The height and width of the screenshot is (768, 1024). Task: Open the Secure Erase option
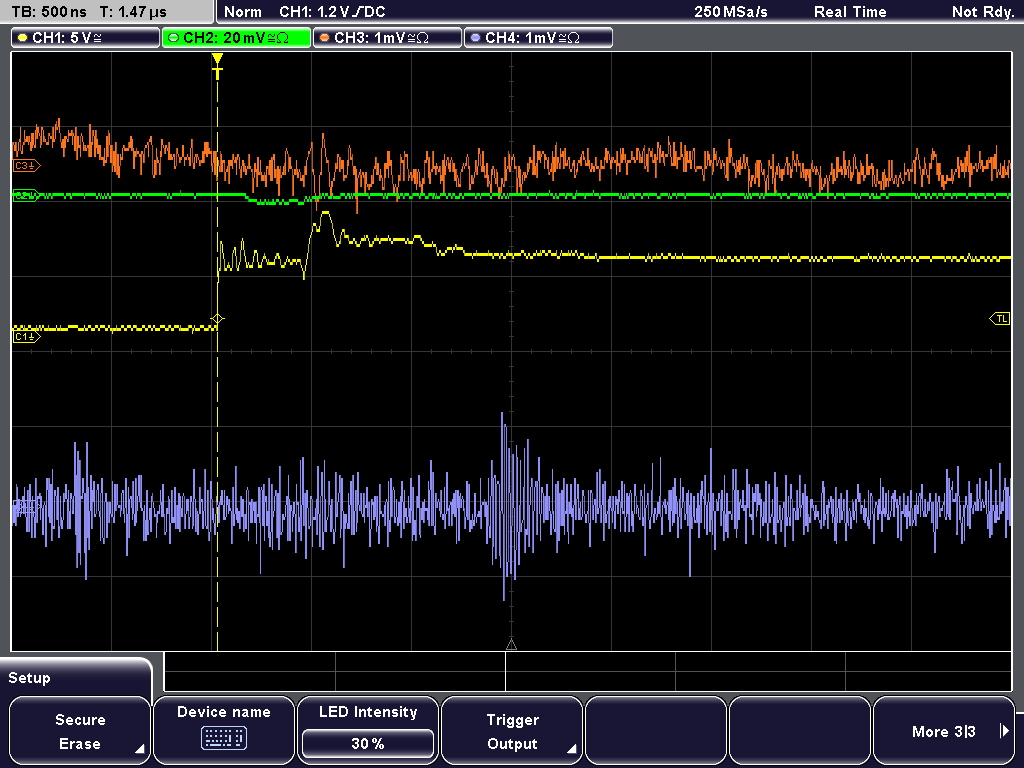click(80, 731)
